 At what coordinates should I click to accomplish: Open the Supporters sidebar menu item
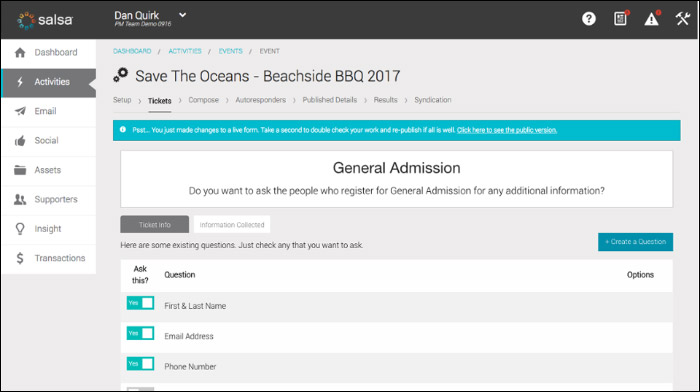coord(49,200)
